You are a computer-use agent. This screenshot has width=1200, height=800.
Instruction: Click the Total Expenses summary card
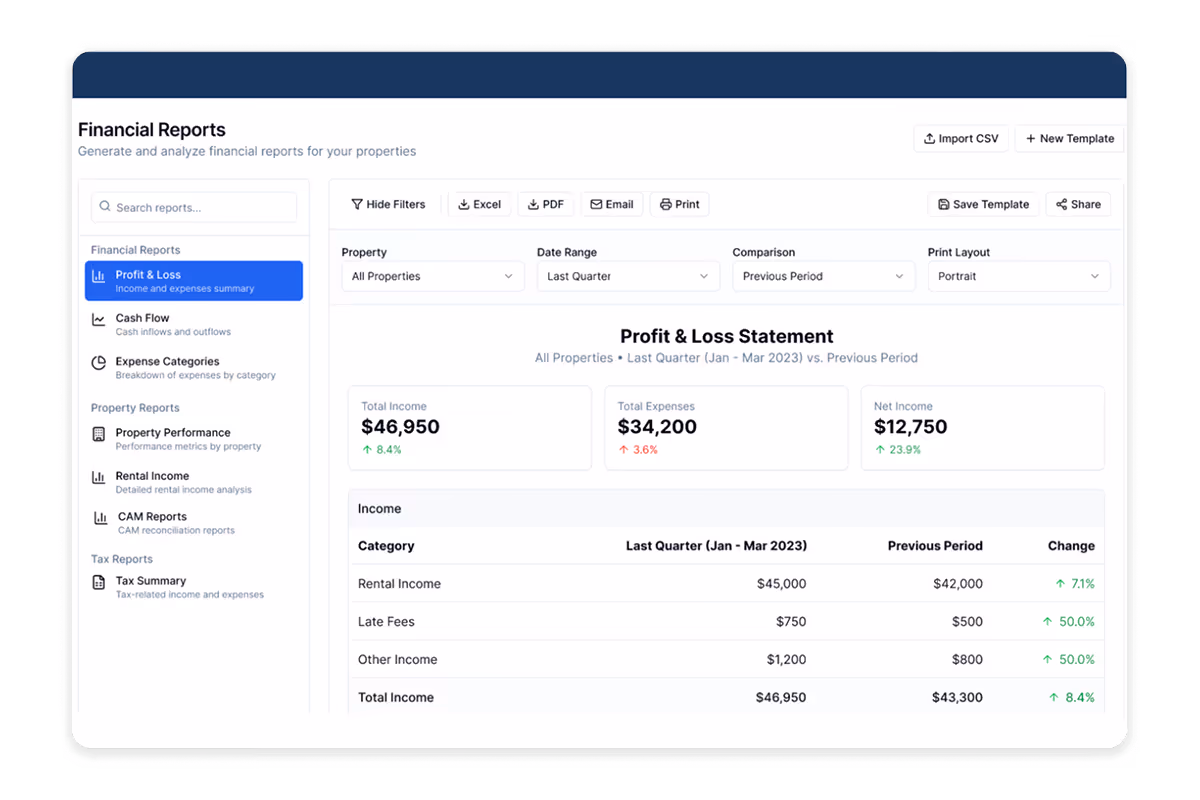point(726,428)
